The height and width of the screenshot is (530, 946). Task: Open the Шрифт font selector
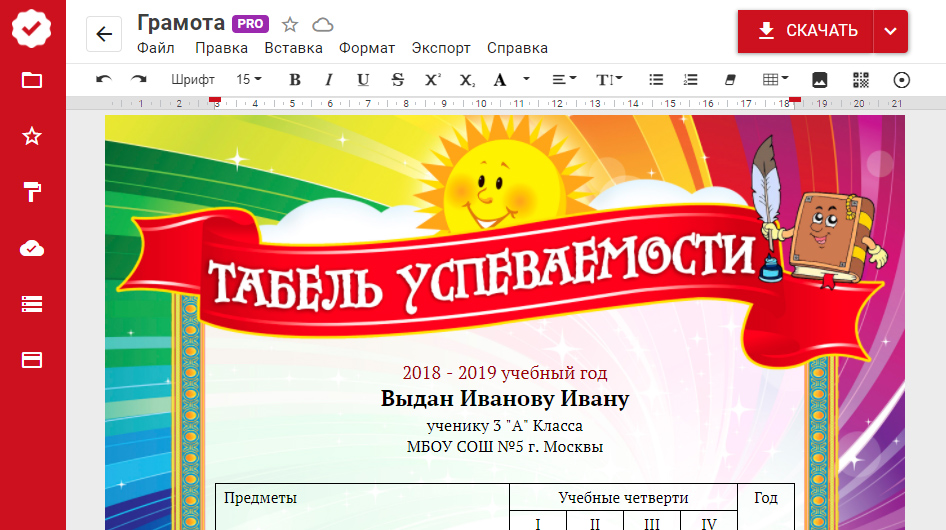(192, 80)
